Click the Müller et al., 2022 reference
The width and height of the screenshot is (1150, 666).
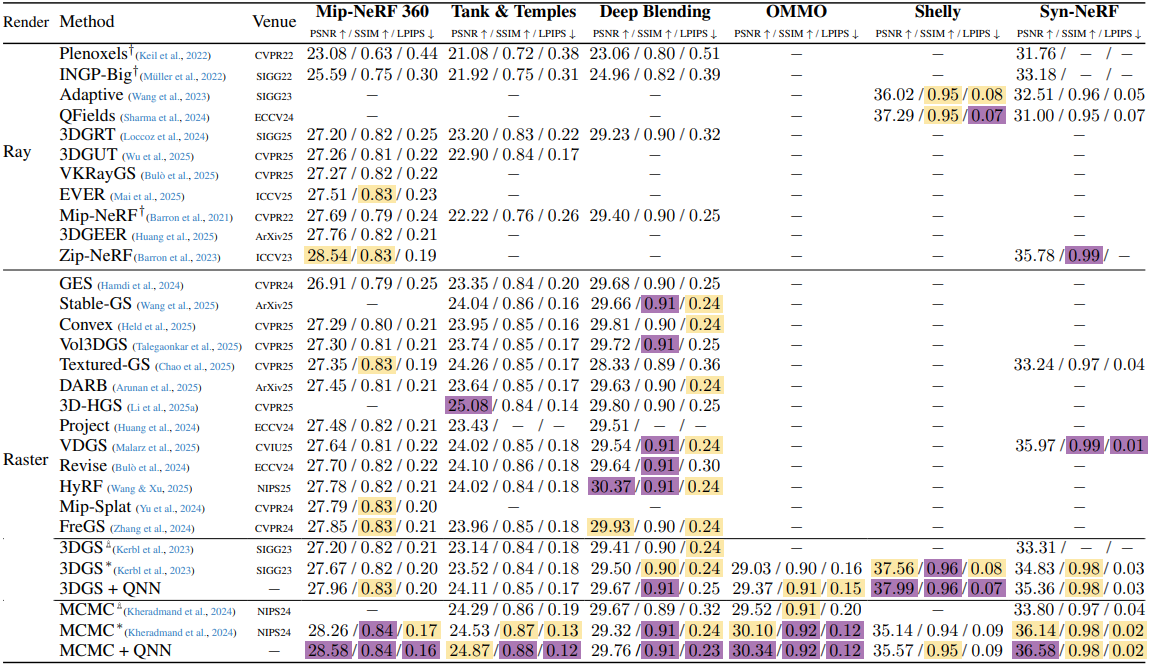(187, 76)
